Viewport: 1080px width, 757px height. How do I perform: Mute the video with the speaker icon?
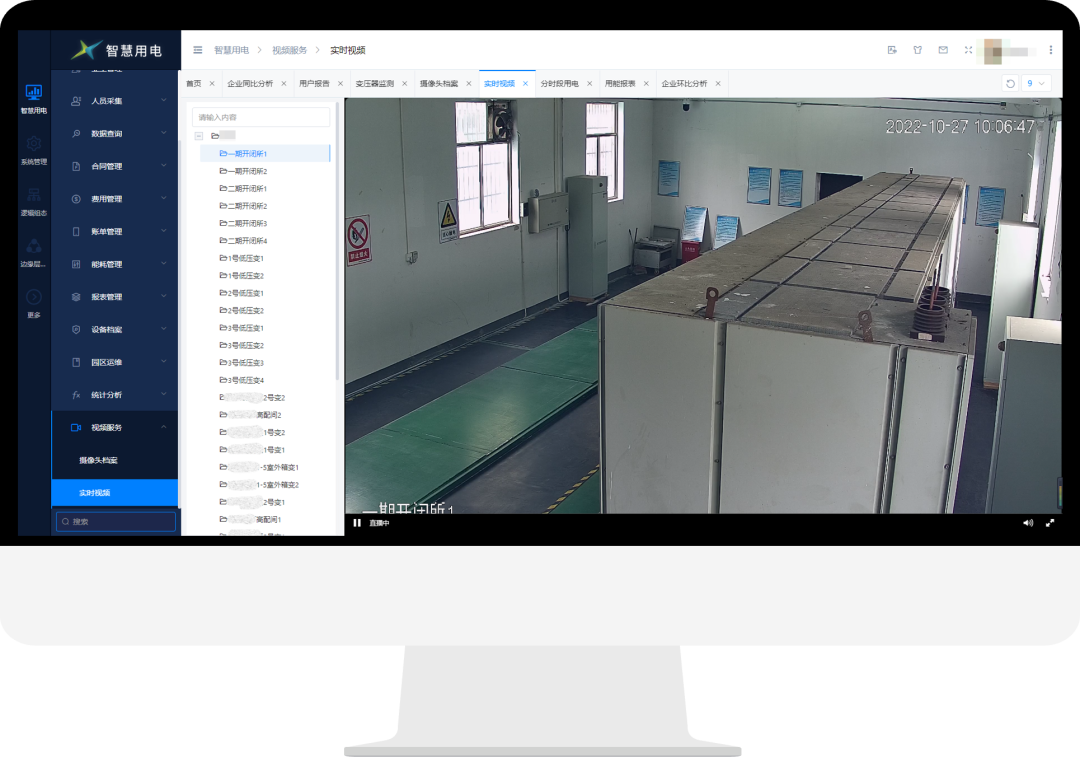tap(1028, 523)
